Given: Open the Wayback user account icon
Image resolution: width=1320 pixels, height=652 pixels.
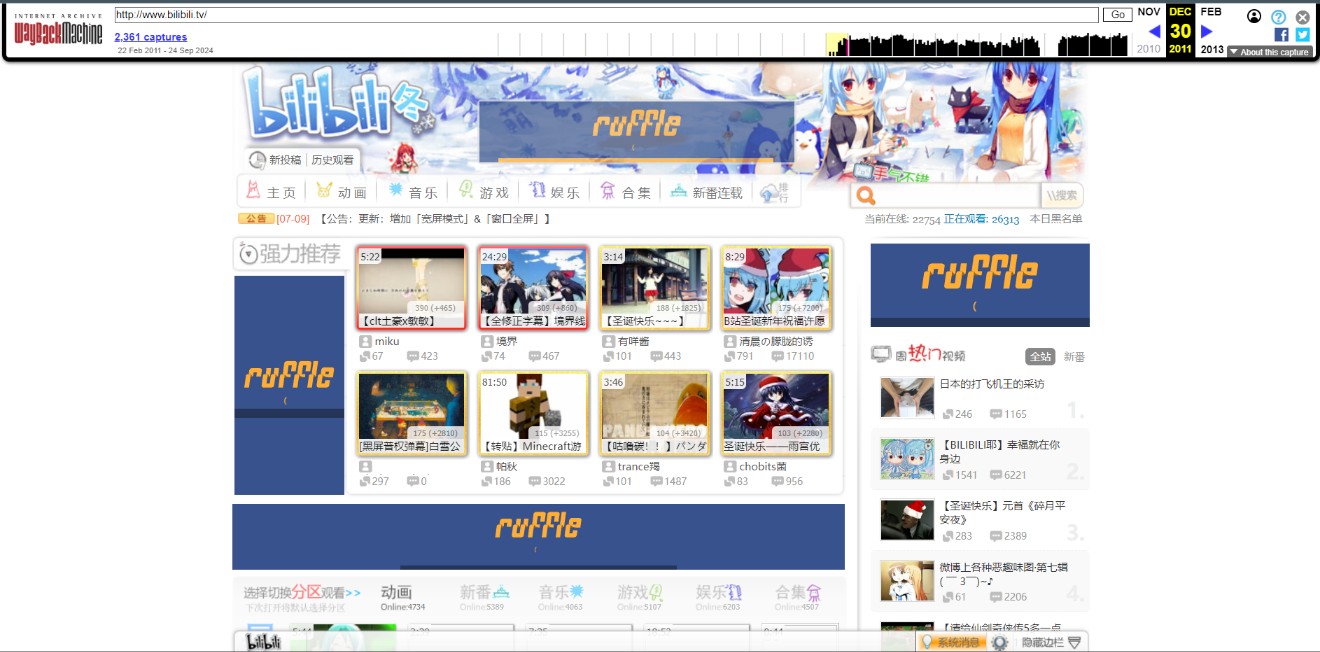Looking at the screenshot, I should pyautogui.click(x=1254, y=16).
